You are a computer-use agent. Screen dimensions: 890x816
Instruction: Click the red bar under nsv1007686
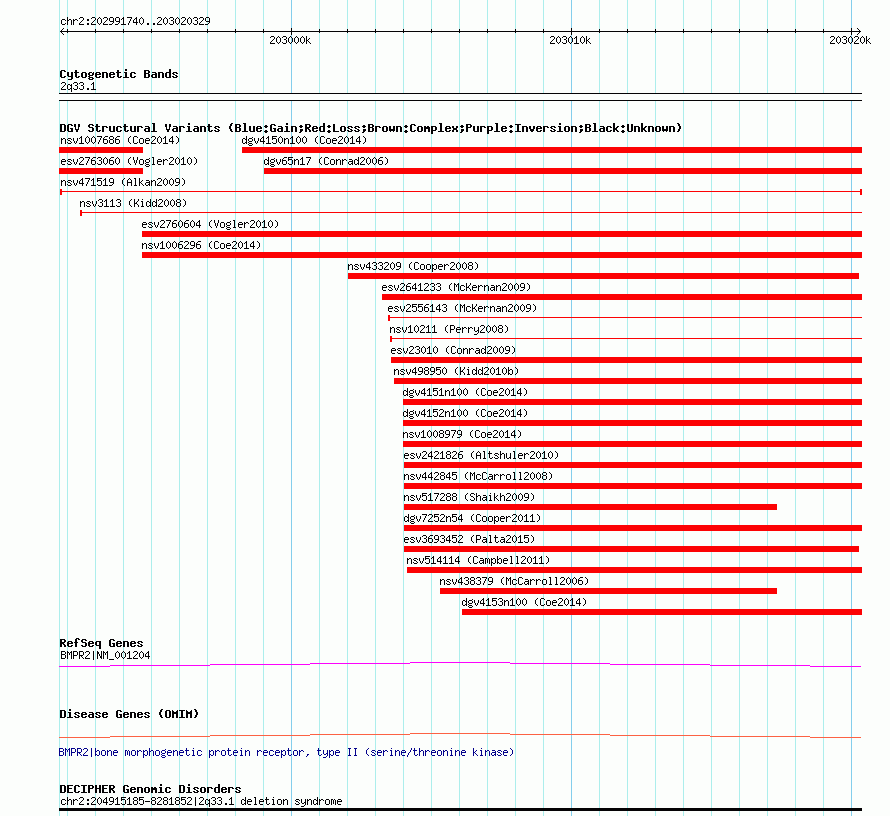point(101,150)
